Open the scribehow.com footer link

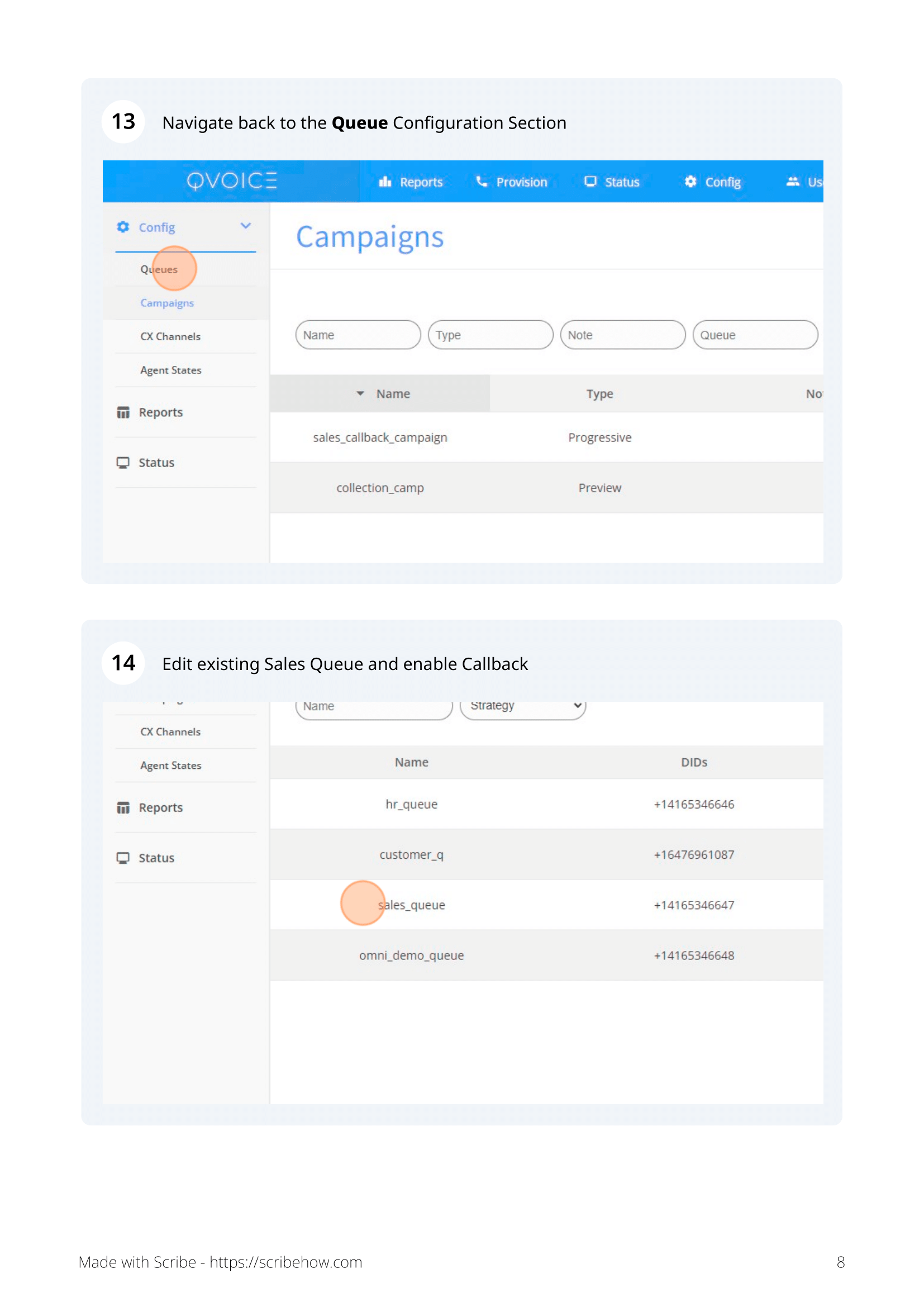click(x=285, y=1263)
